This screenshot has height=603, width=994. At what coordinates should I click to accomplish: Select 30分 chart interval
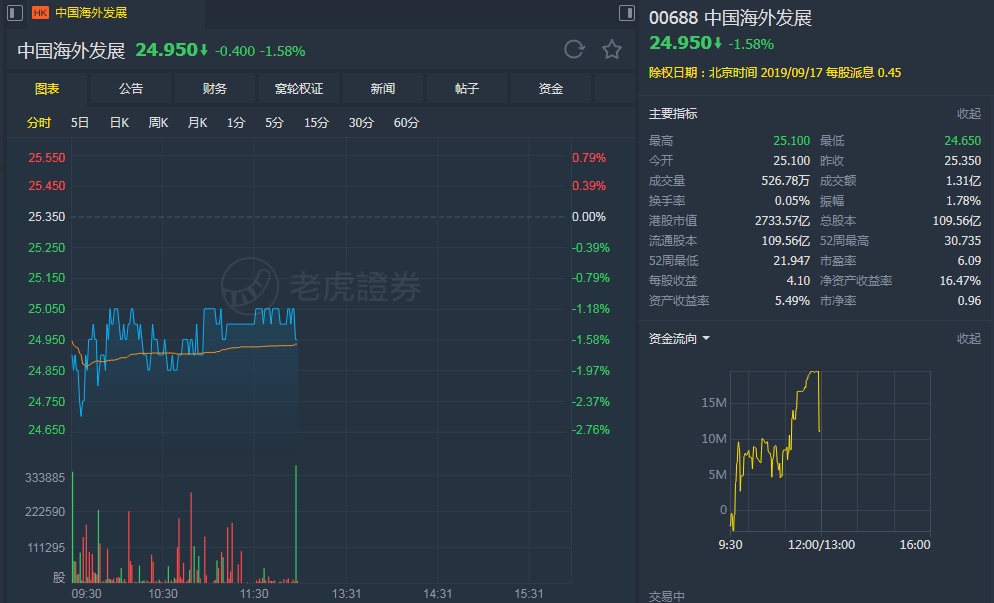click(x=361, y=122)
